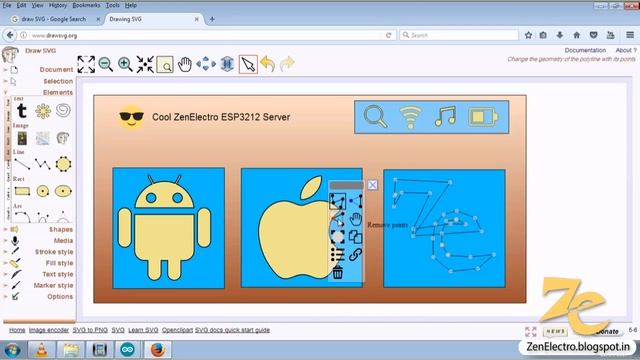Select remove point icon in popup
The height and width of the screenshot is (360, 640).
click(338, 219)
